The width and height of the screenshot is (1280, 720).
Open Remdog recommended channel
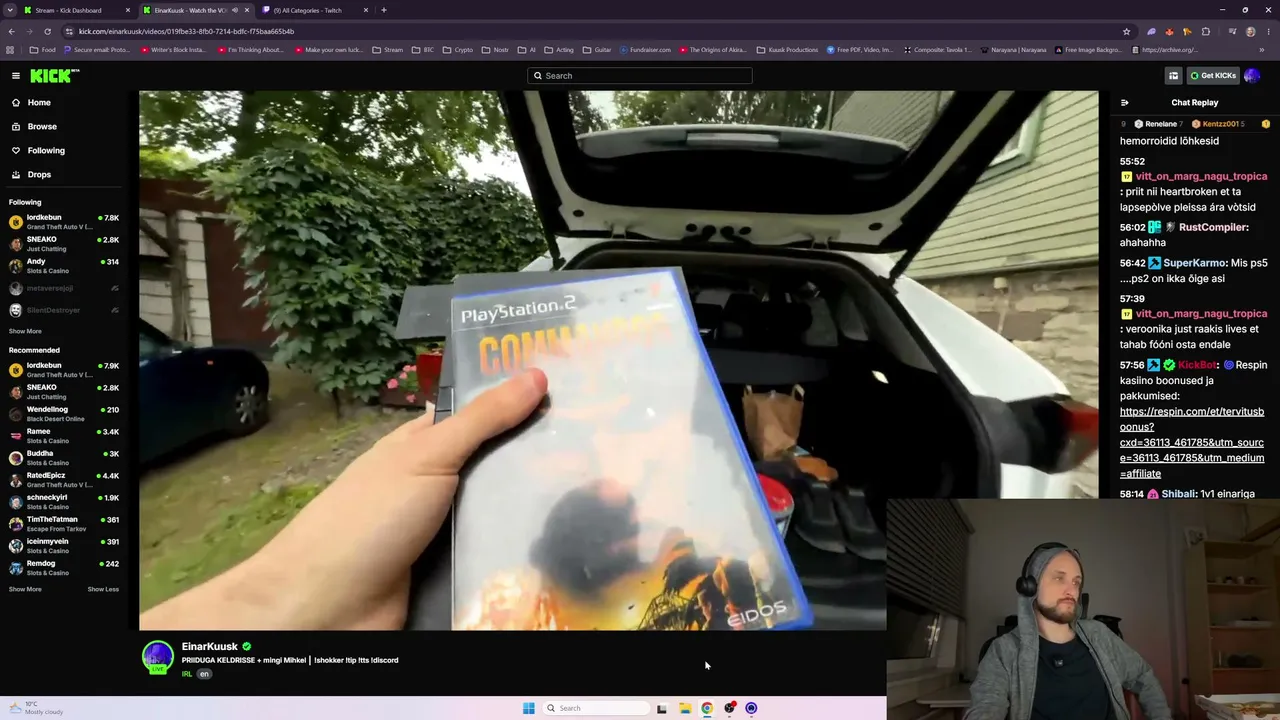pos(64,568)
